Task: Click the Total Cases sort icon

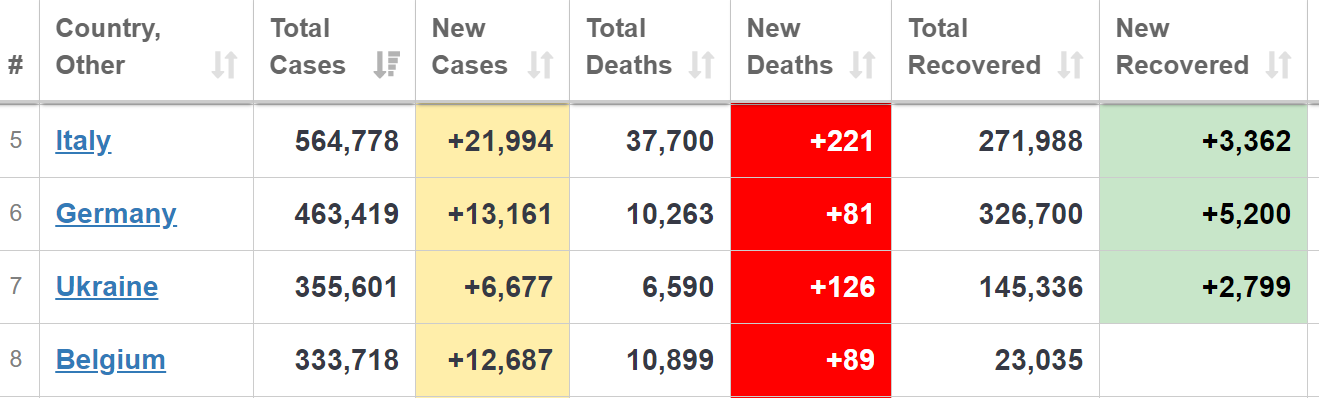Action: click(x=386, y=66)
